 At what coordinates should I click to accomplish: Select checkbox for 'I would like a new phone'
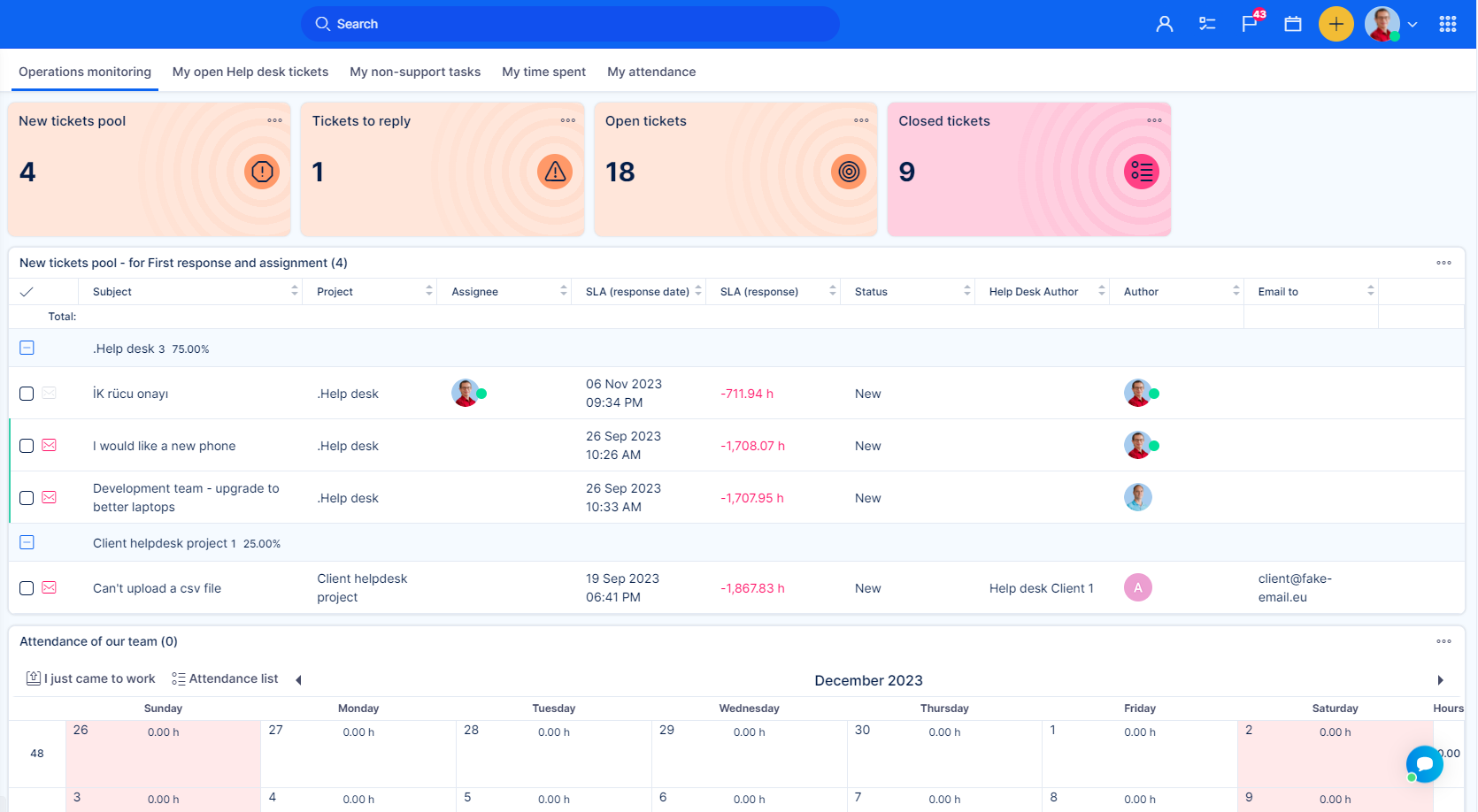tap(27, 446)
